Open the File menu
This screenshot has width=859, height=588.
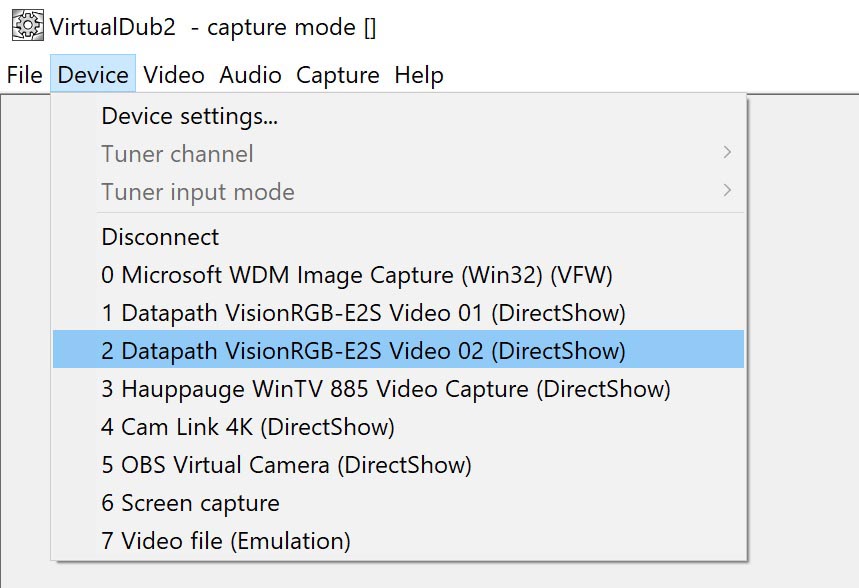click(x=25, y=75)
